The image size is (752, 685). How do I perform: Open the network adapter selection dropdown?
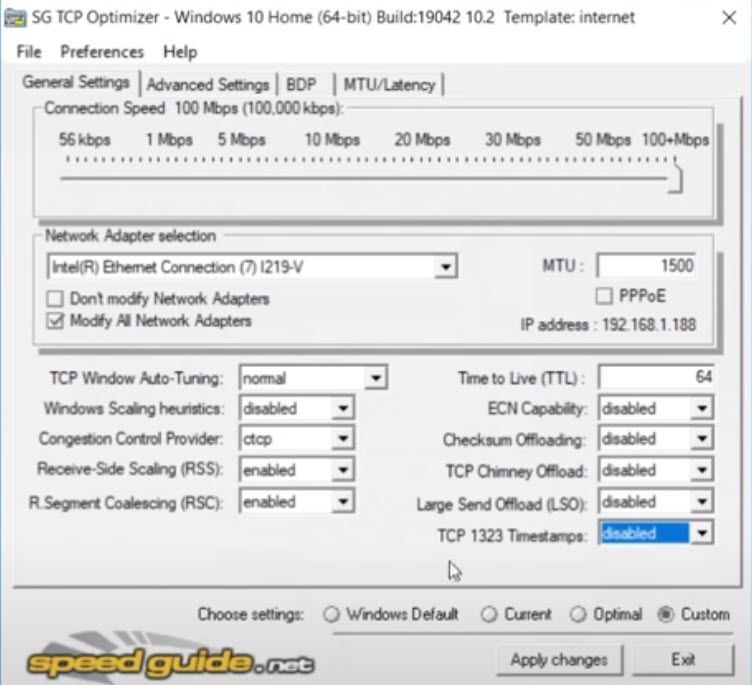click(x=446, y=267)
